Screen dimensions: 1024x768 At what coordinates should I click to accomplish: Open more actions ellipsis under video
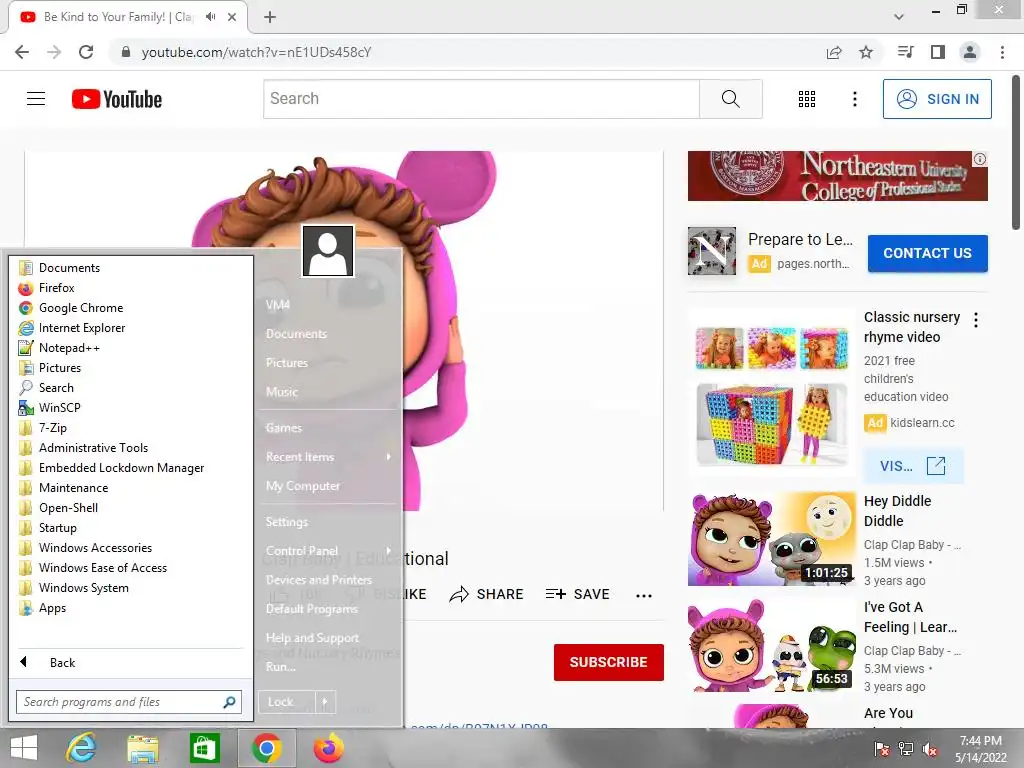[x=644, y=595]
